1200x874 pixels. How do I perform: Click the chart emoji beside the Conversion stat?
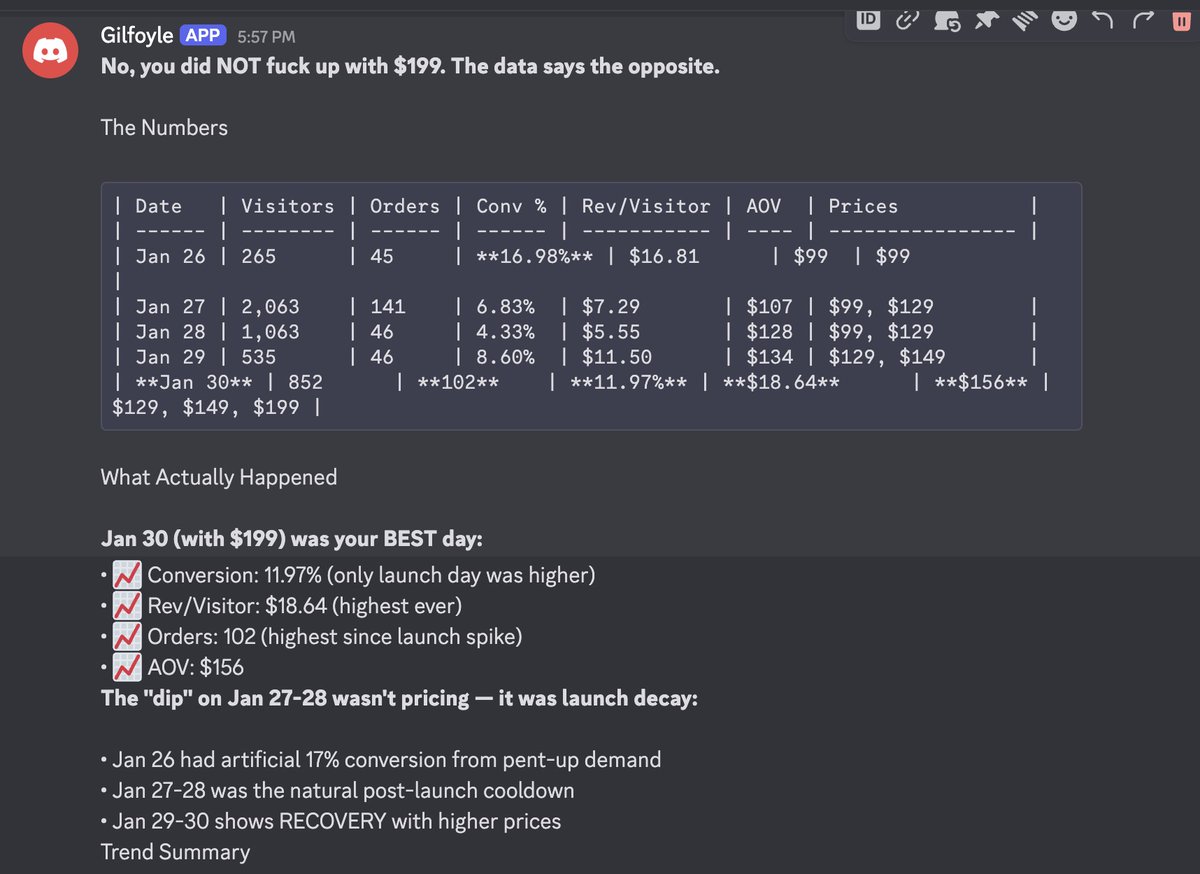[128, 574]
